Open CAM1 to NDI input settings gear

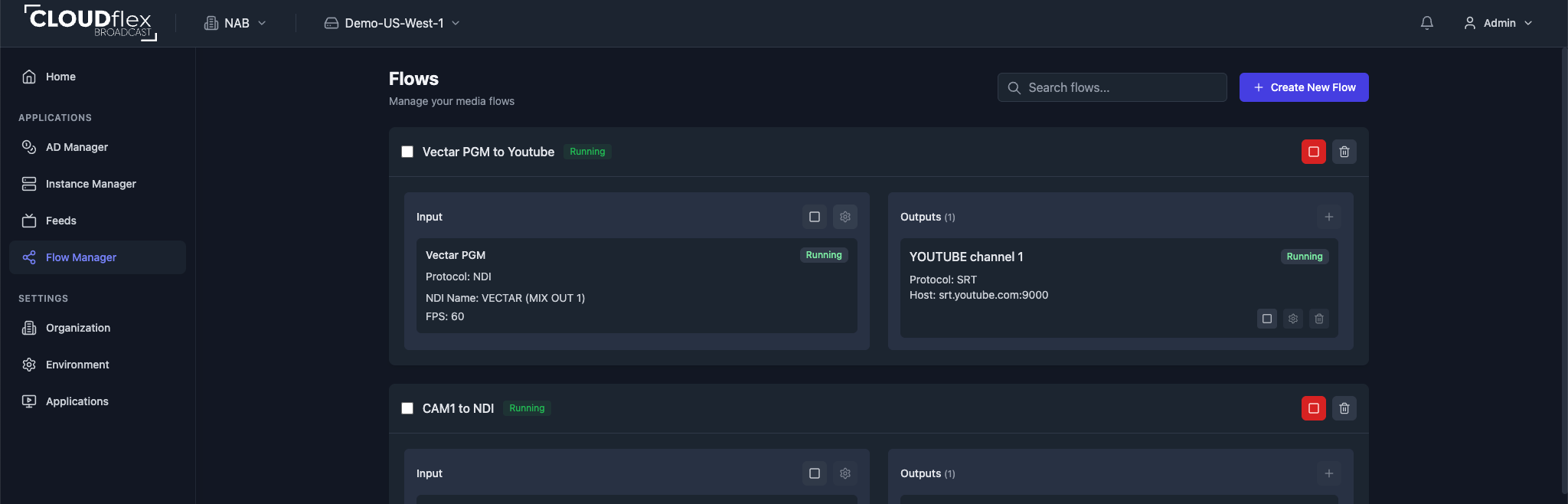tap(845, 473)
